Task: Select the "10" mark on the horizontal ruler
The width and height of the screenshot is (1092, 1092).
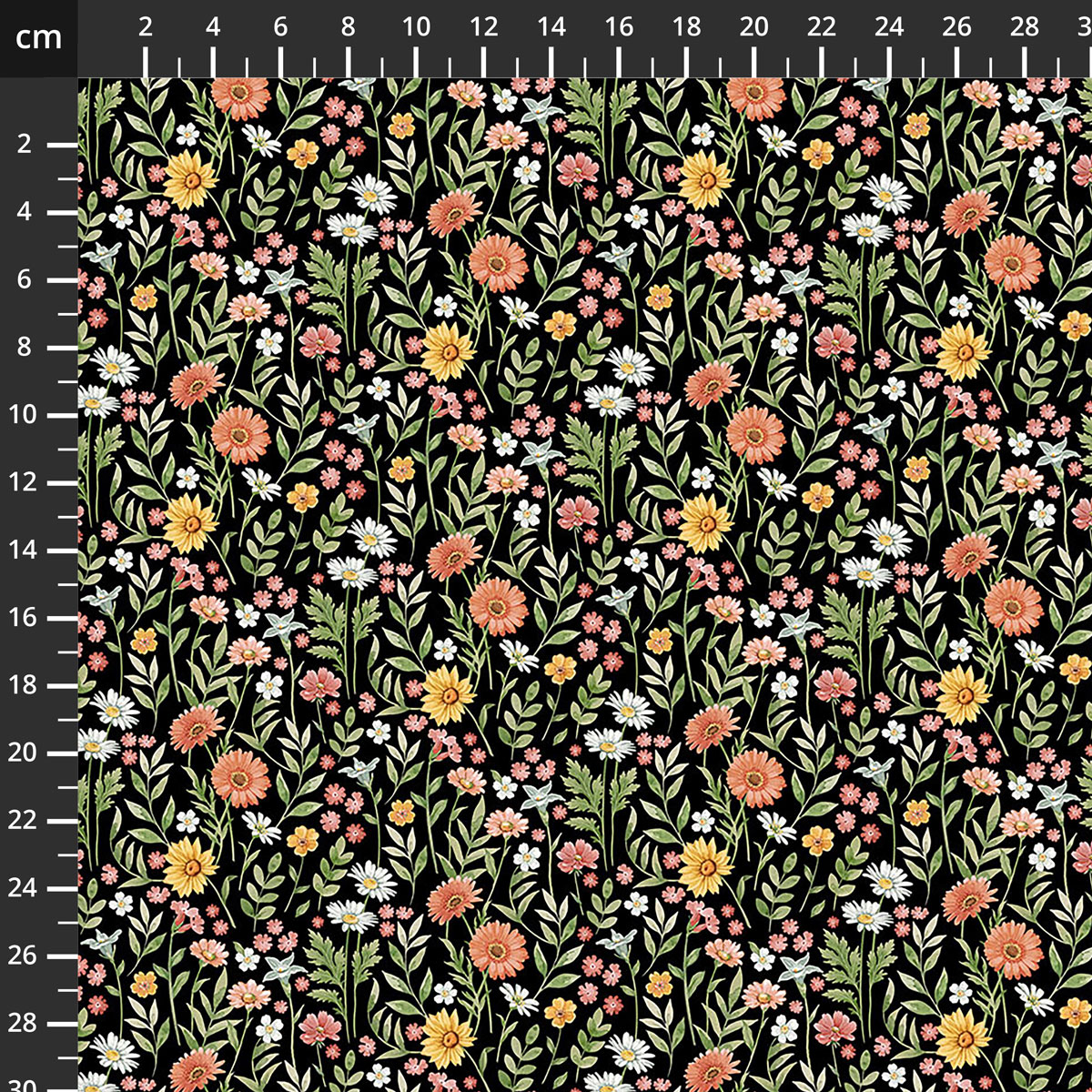Action: tap(416, 27)
